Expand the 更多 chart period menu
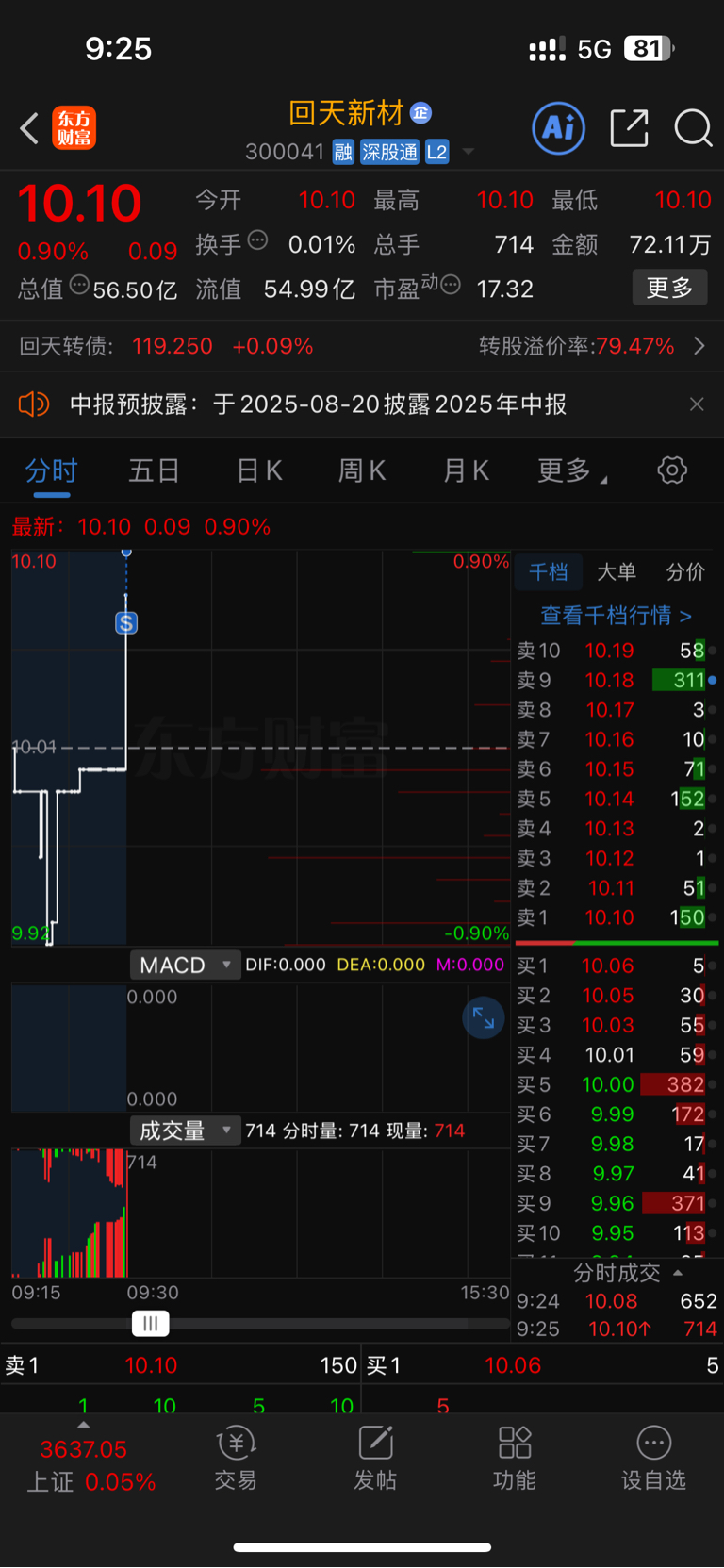The image size is (724, 1568). [x=571, y=470]
